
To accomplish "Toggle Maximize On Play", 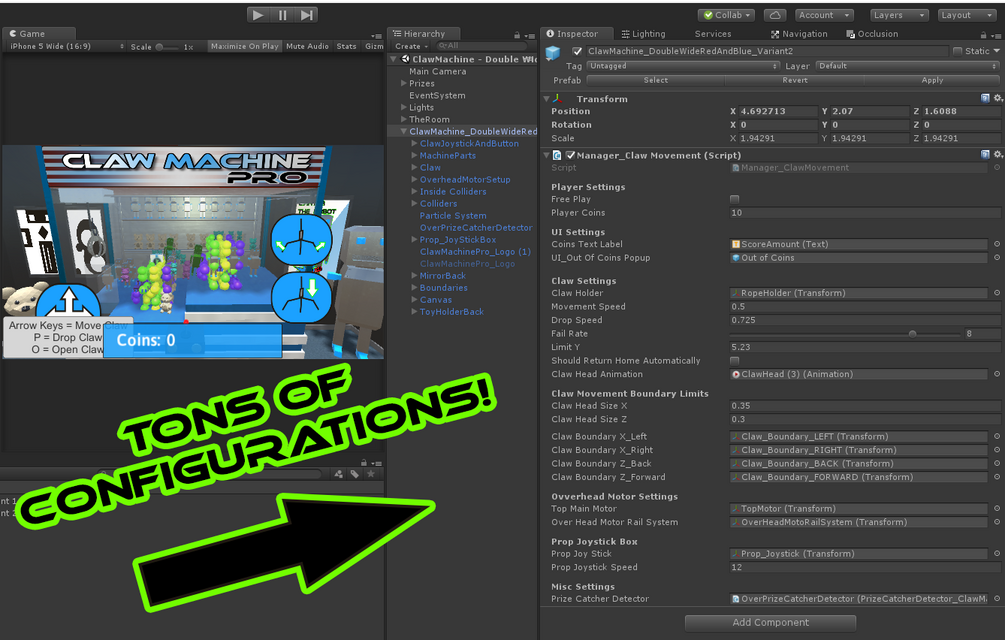I will (244, 46).
